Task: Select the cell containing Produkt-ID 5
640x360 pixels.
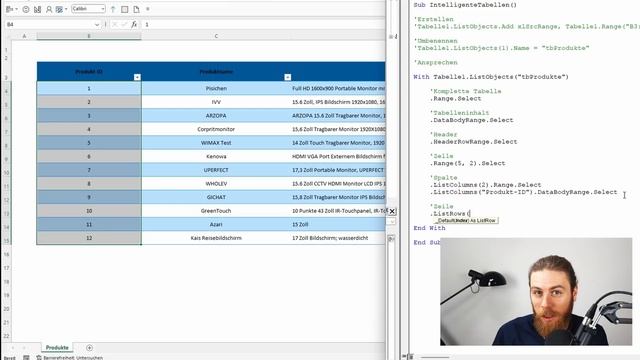Action: tap(89, 143)
